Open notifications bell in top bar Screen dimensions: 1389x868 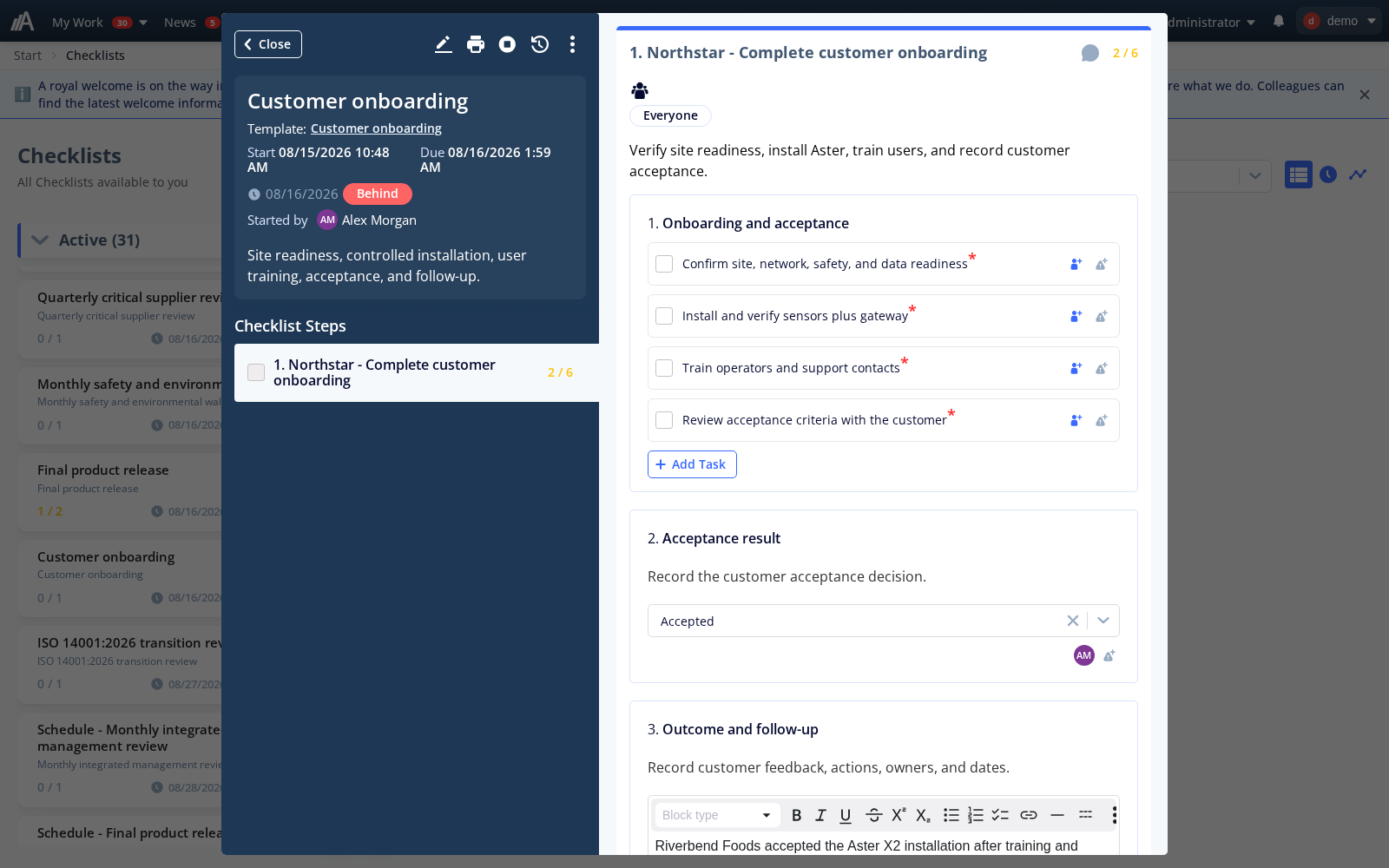tap(1279, 22)
